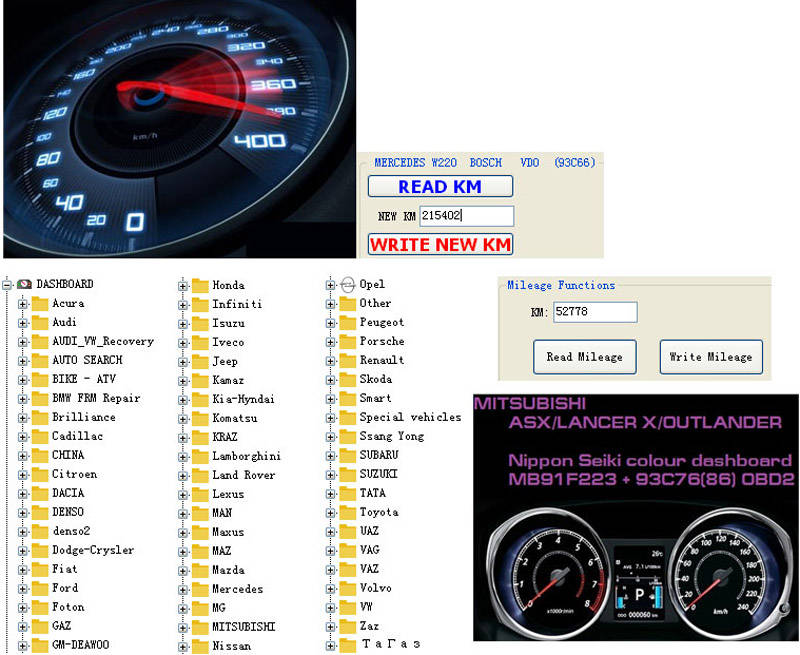Click the MITSUBISHI folder icon
This screenshot has width=800, height=655.
point(200,627)
